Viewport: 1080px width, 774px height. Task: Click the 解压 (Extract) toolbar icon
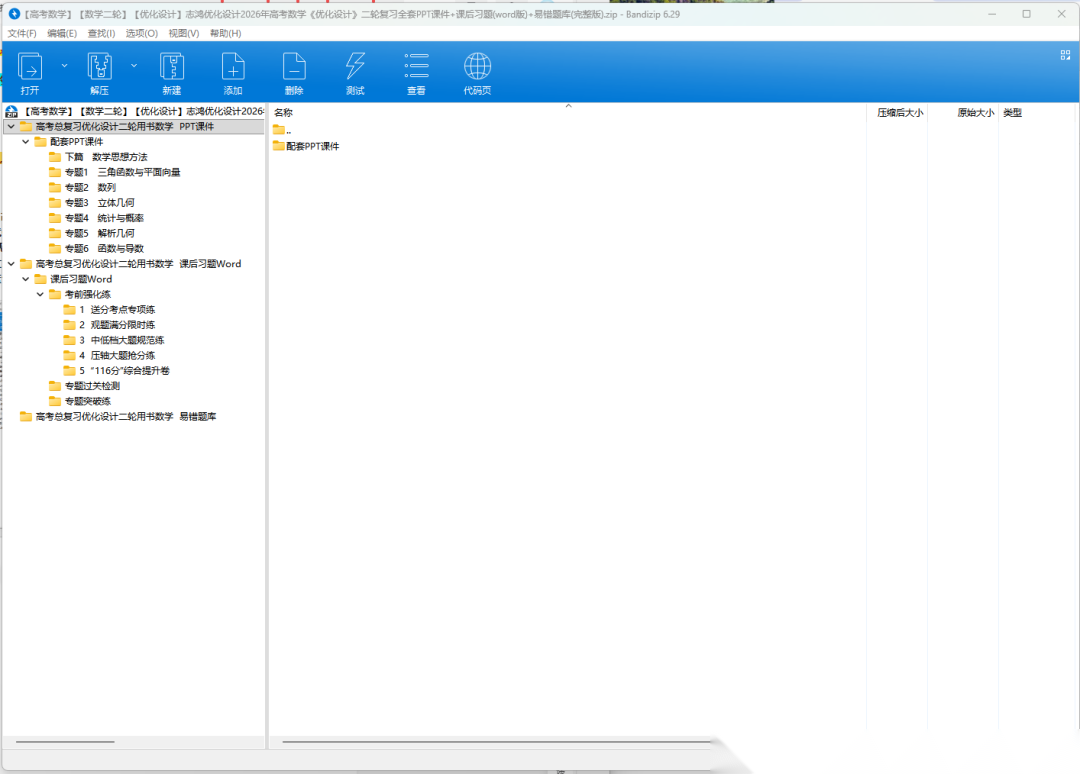(x=99, y=67)
